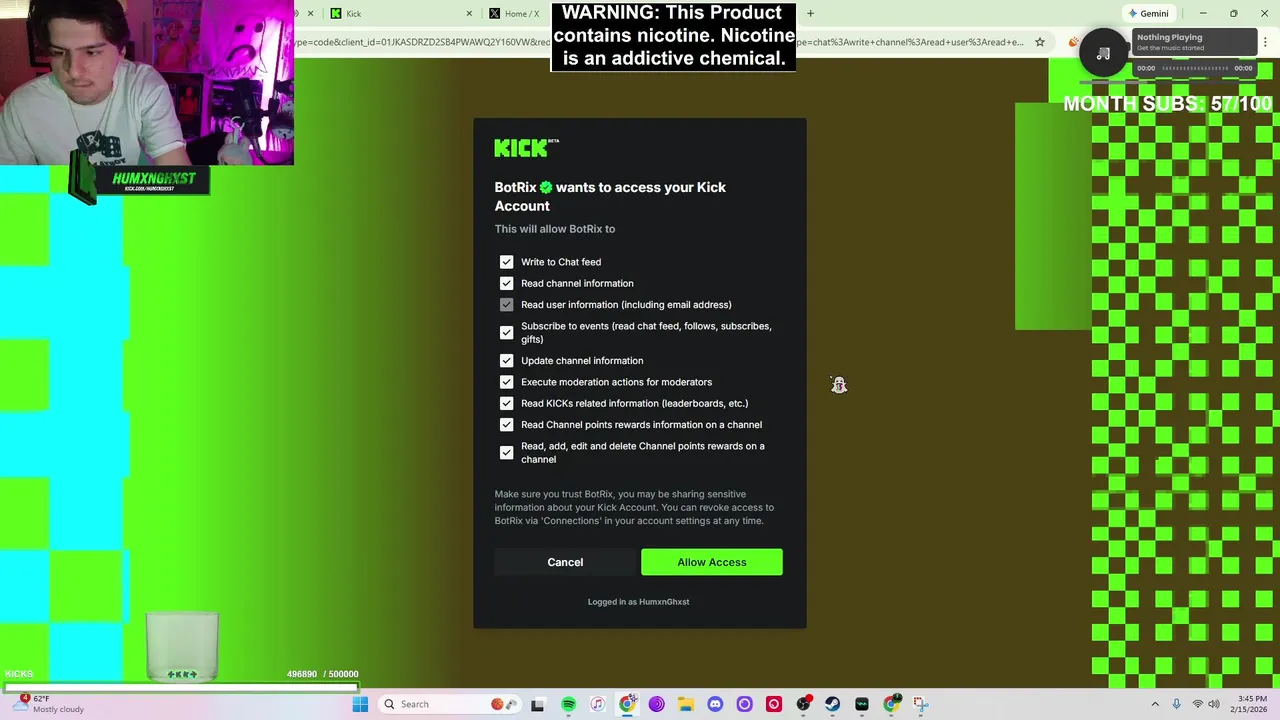1280x720 pixels.
Task: Open the red square app icon in taskbar
Action: tap(773, 704)
